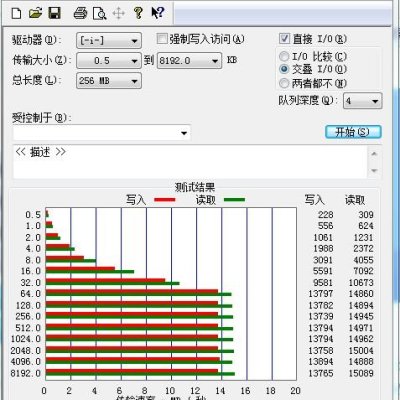Expand the 256 MB total length dropdown
This screenshot has width=400, height=400.
[x=109, y=81]
